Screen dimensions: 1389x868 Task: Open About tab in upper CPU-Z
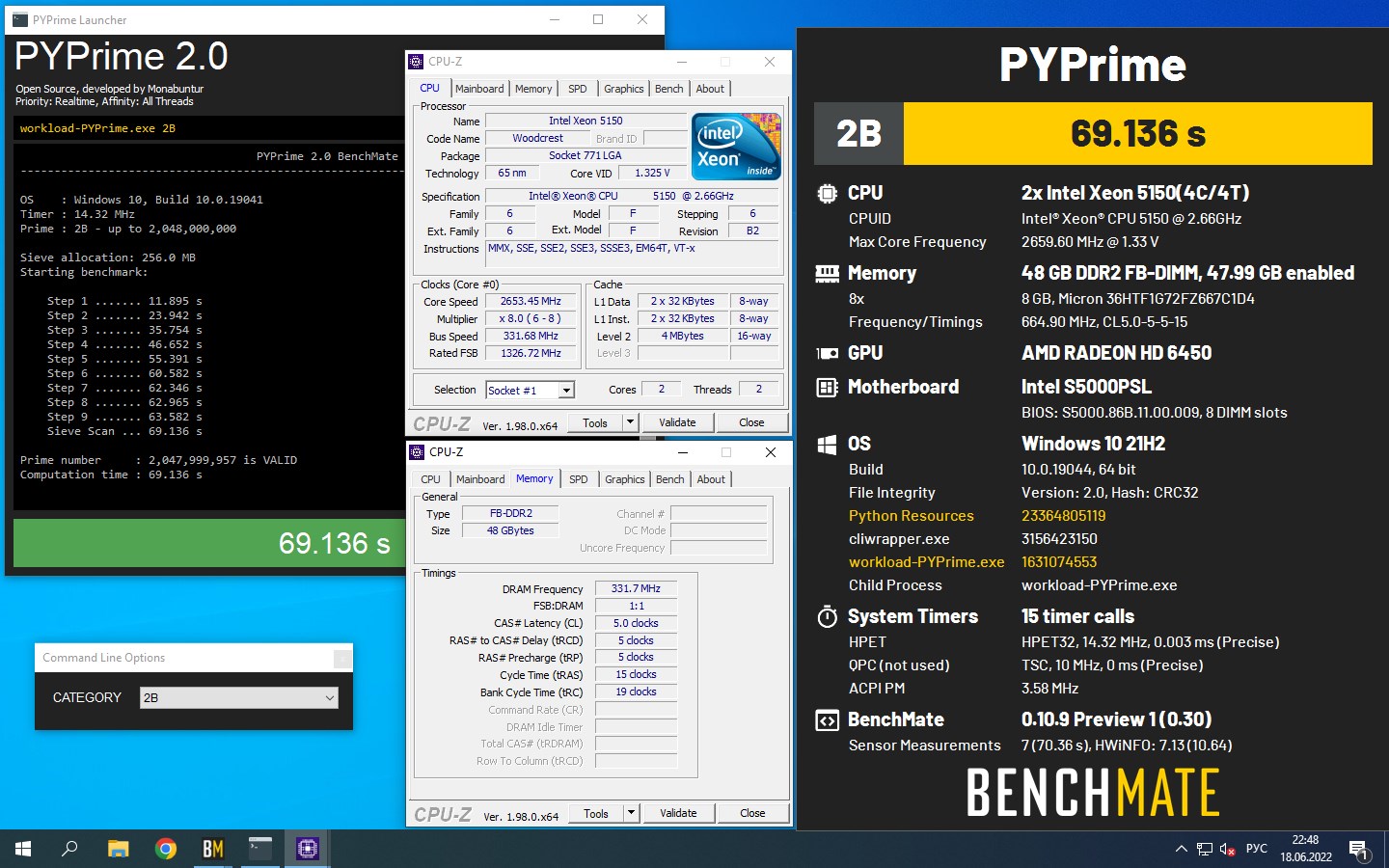[710, 89]
